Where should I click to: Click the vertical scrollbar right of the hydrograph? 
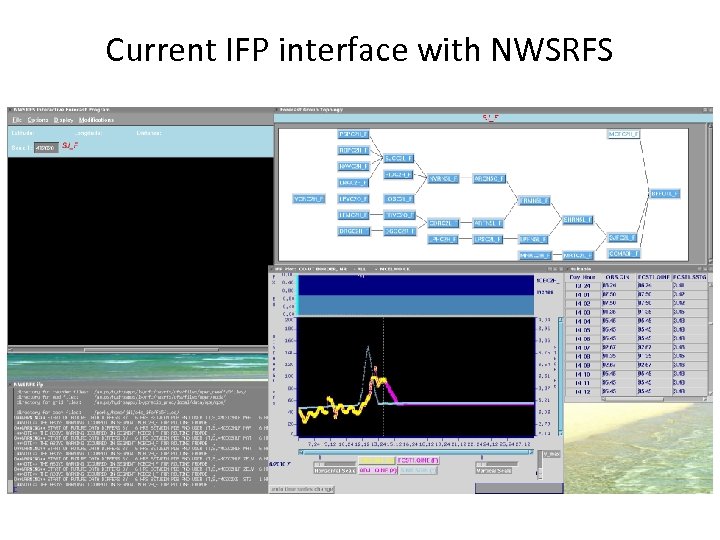[x=560, y=376]
